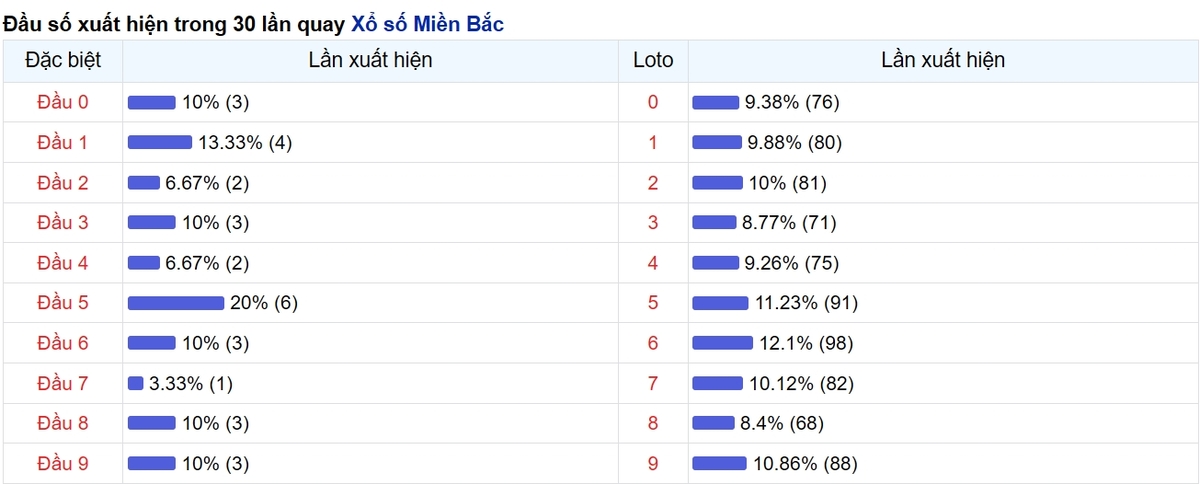The image size is (1200, 484).
Task: Click the Đầu 3 row label
Action: tap(62, 222)
